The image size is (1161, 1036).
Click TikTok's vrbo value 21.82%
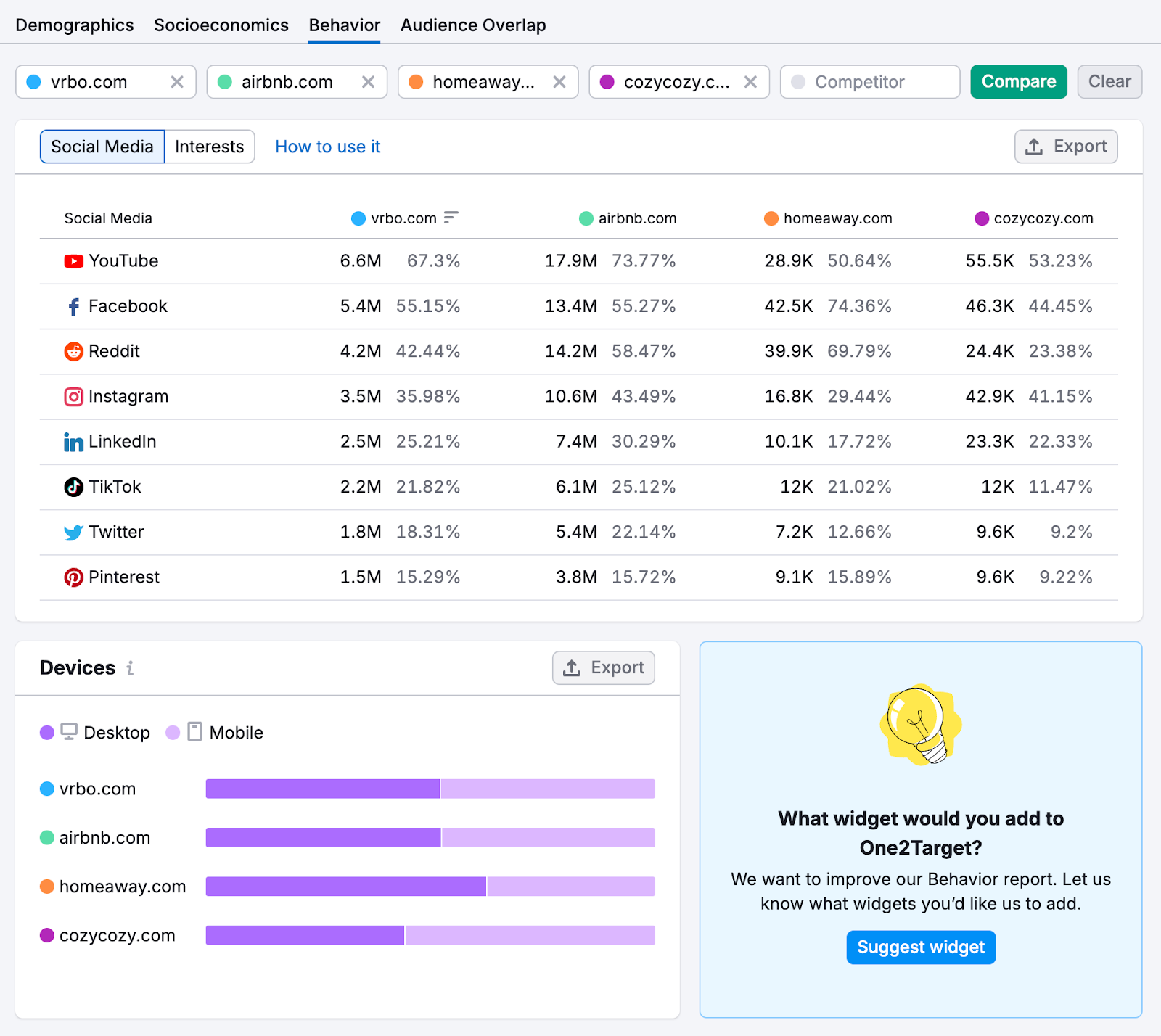click(x=428, y=487)
